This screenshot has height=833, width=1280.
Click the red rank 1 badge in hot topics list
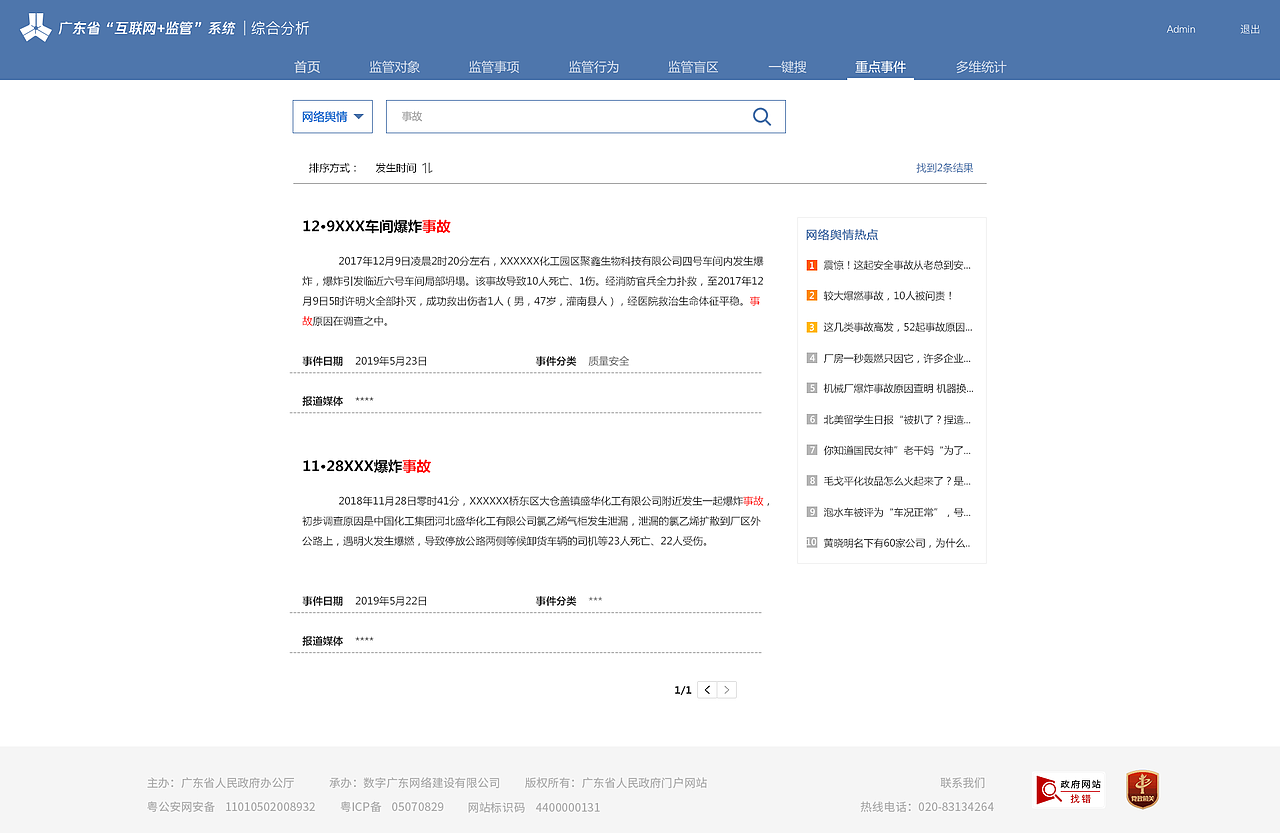pos(811,265)
